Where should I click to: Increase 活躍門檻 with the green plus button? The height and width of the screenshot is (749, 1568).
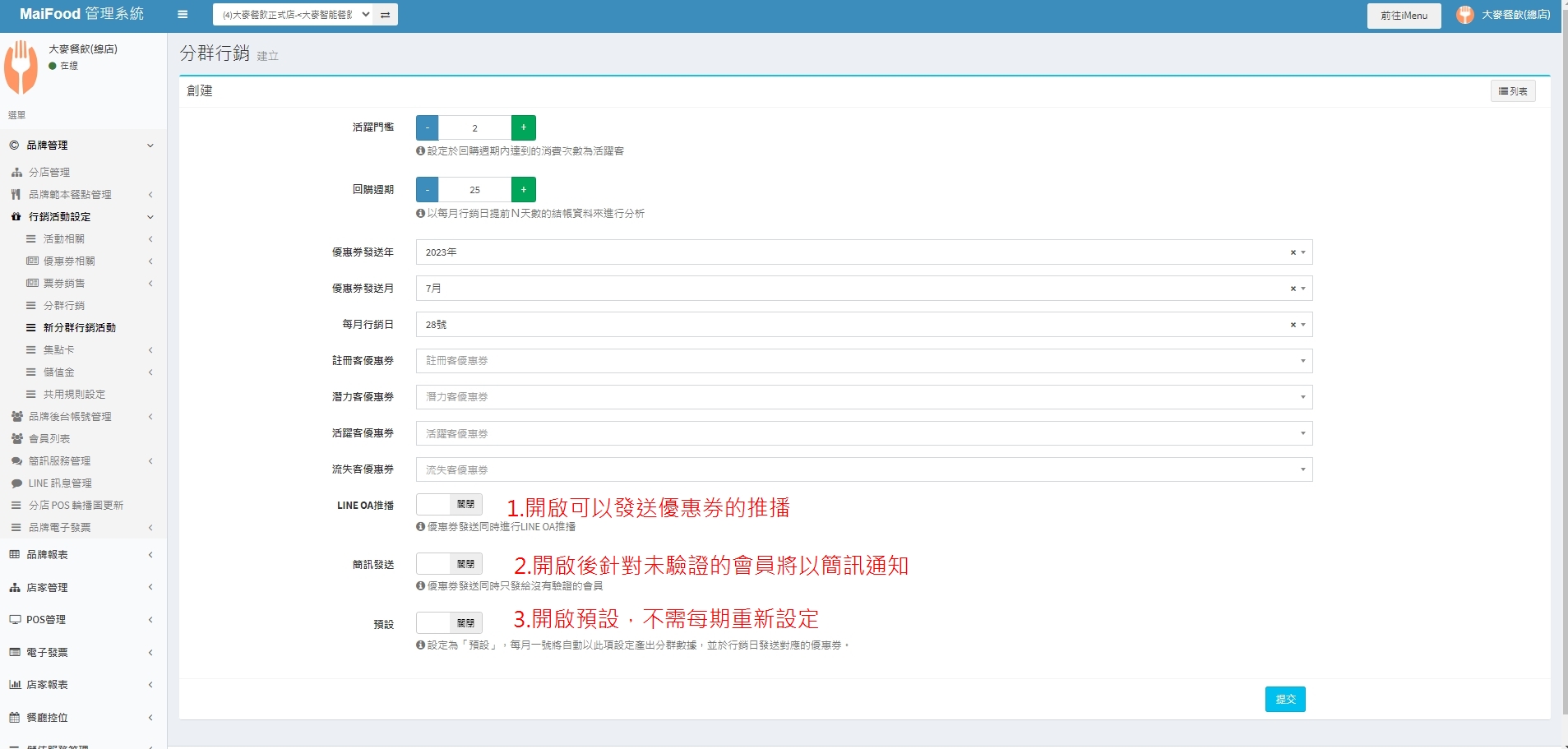(x=523, y=127)
